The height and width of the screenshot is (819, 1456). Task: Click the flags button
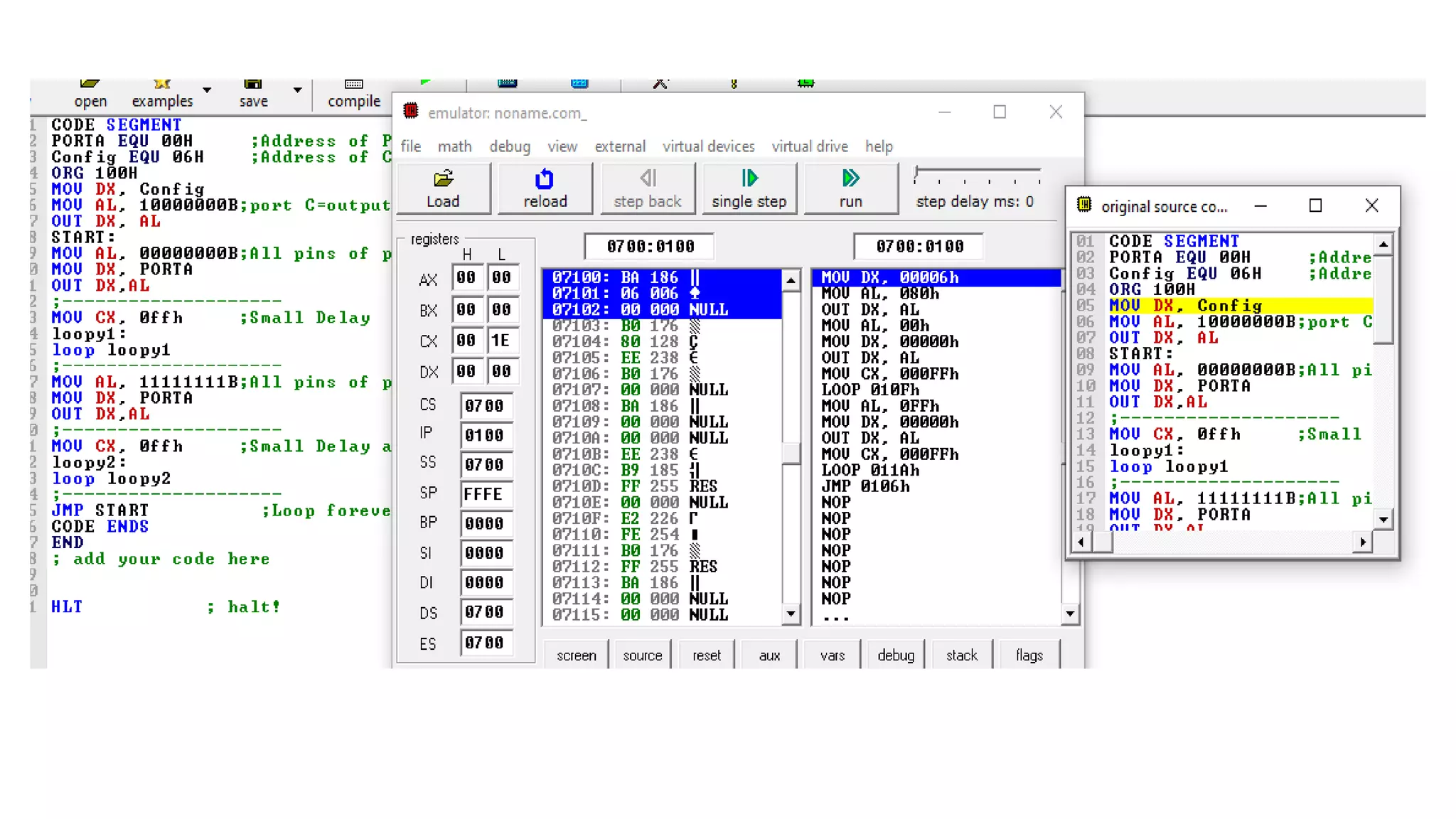tap(1029, 655)
